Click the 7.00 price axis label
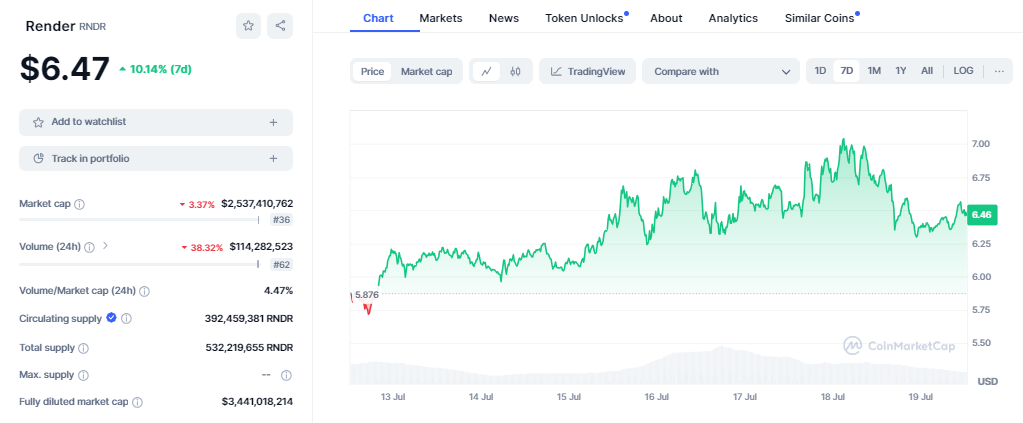Image resolution: width=1023 pixels, height=423 pixels. 982,144
